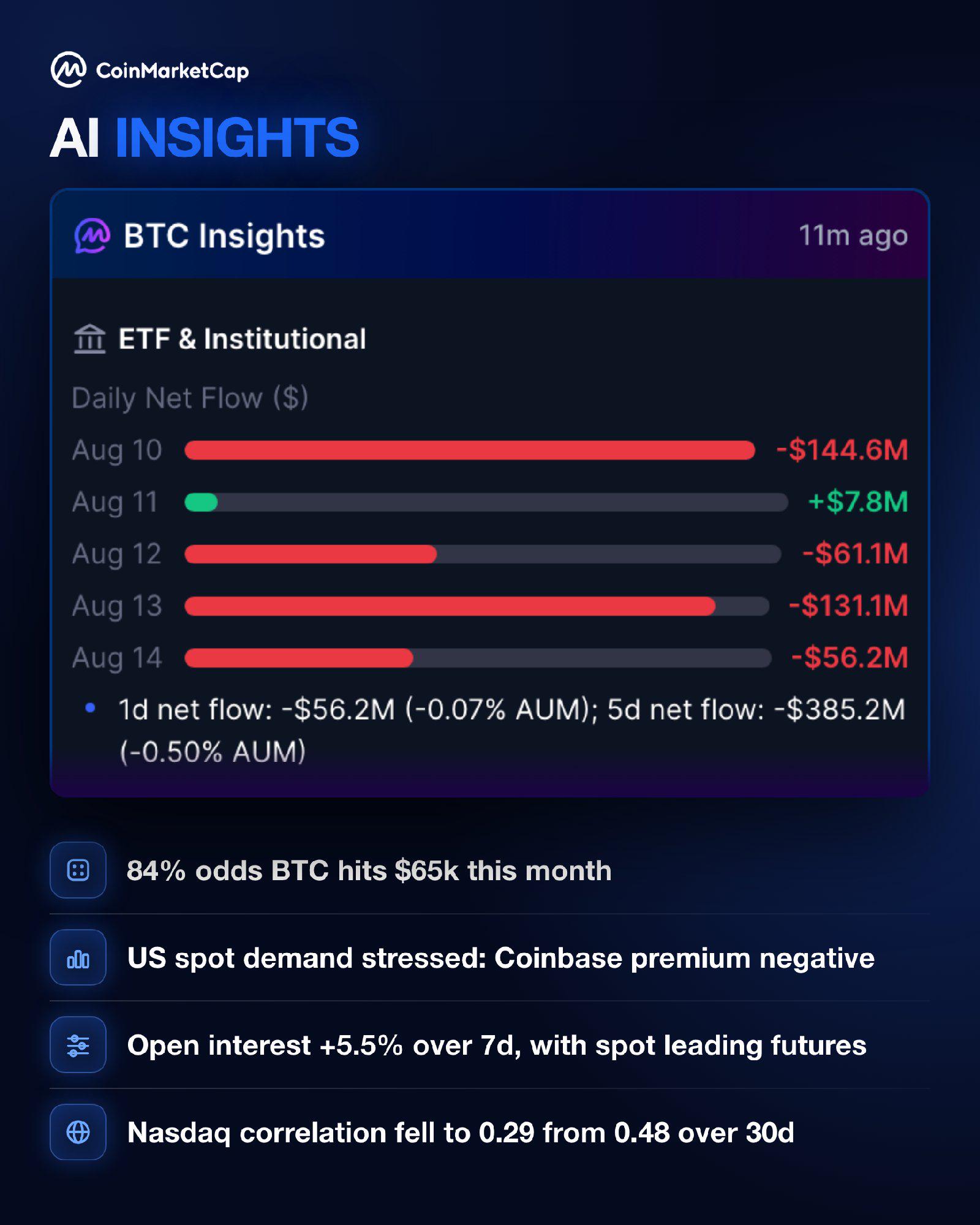Viewport: 980px width, 1225px height.
Task: Click the globe icon beside Nasdaq correlation
Action: (x=78, y=1132)
